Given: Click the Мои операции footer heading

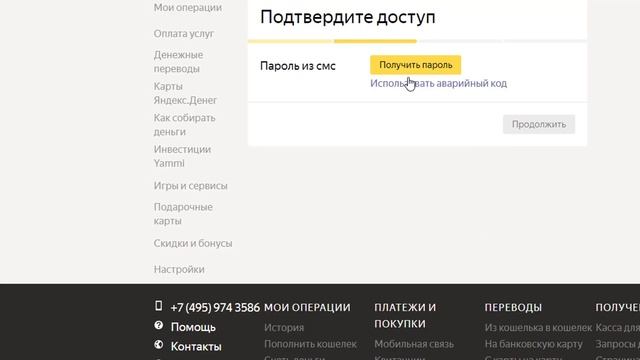Looking at the screenshot, I should click(307, 307).
